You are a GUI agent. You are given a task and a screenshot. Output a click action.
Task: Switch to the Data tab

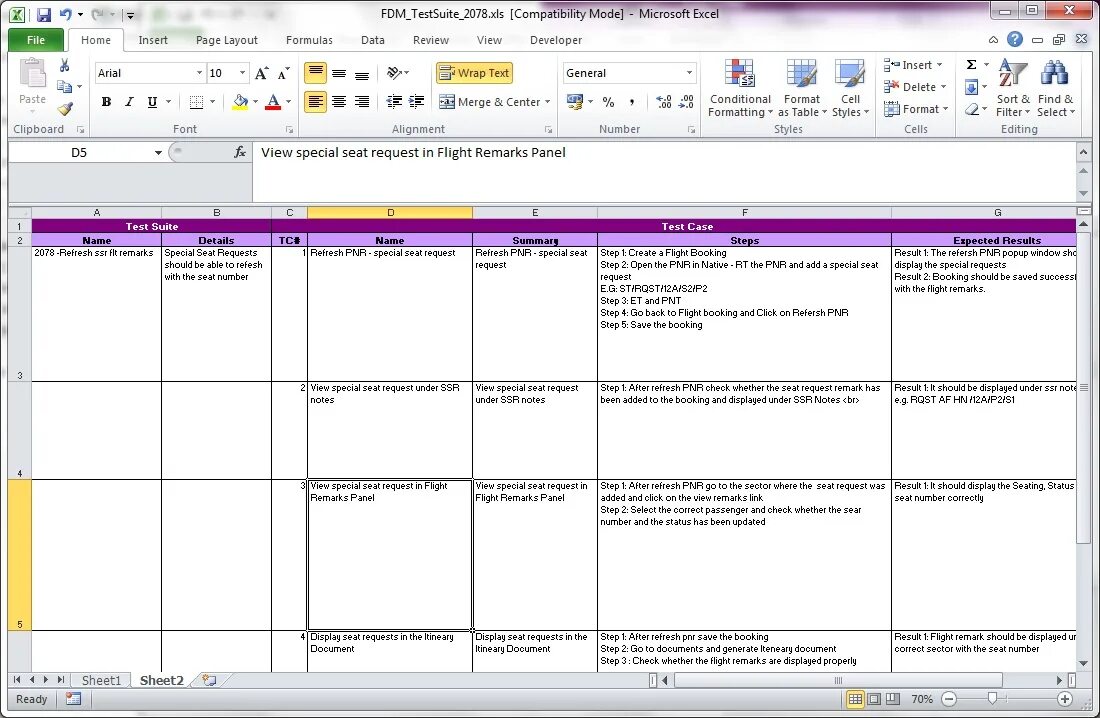(373, 40)
